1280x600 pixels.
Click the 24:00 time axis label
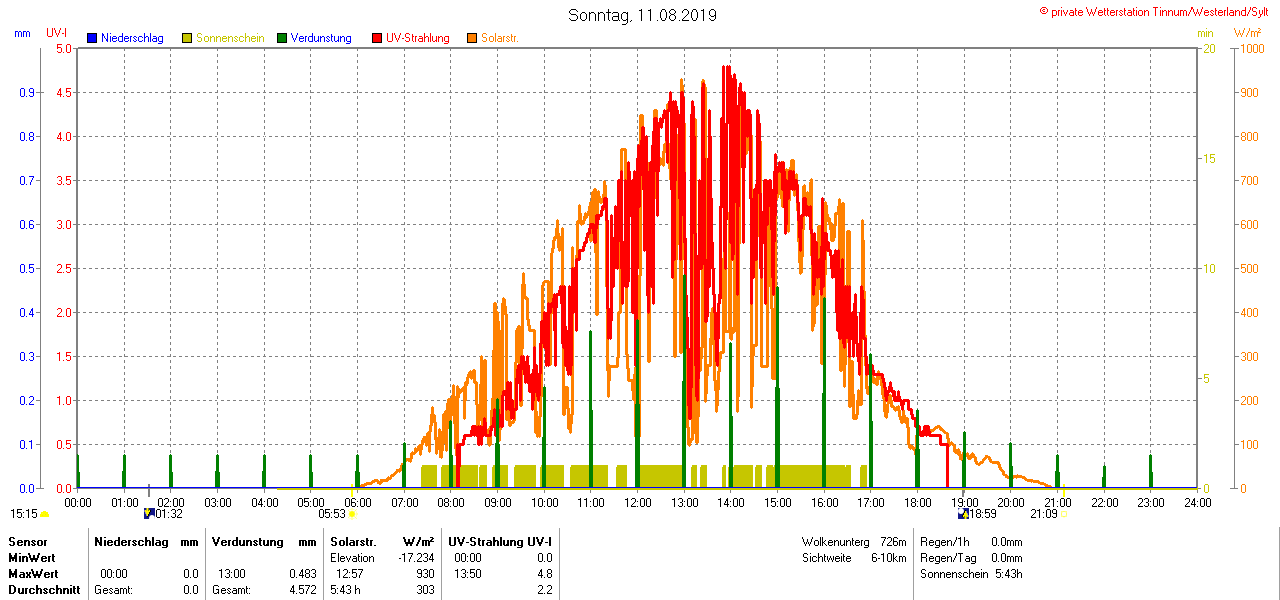click(1197, 502)
